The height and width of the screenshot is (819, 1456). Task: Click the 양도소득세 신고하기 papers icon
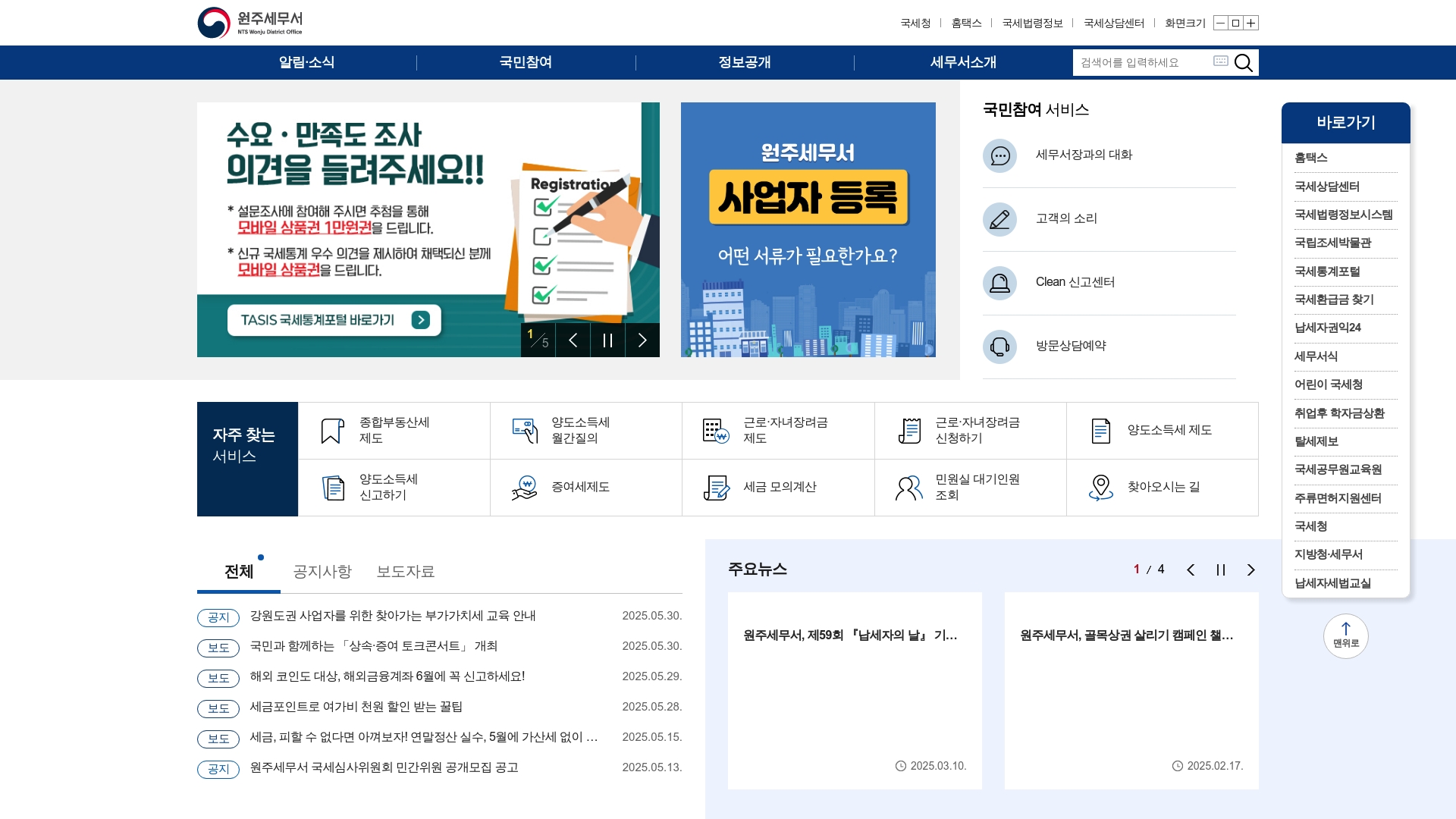[333, 488]
